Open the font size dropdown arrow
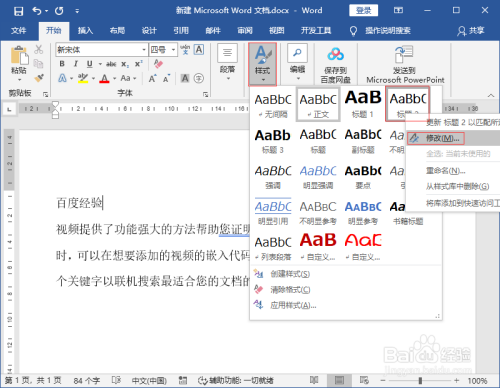This screenshot has width=500, height=388. click(x=173, y=50)
